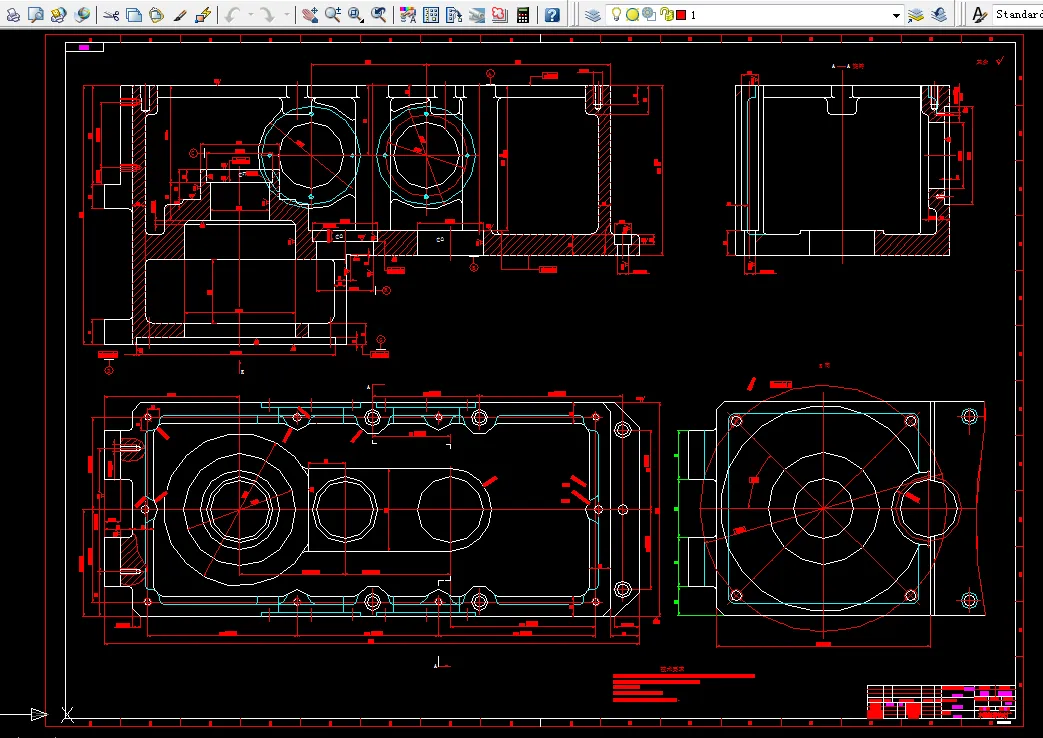Viewport: 1043px width, 738px height.
Task: Open the Standard text style dropdown
Action: point(1018,15)
